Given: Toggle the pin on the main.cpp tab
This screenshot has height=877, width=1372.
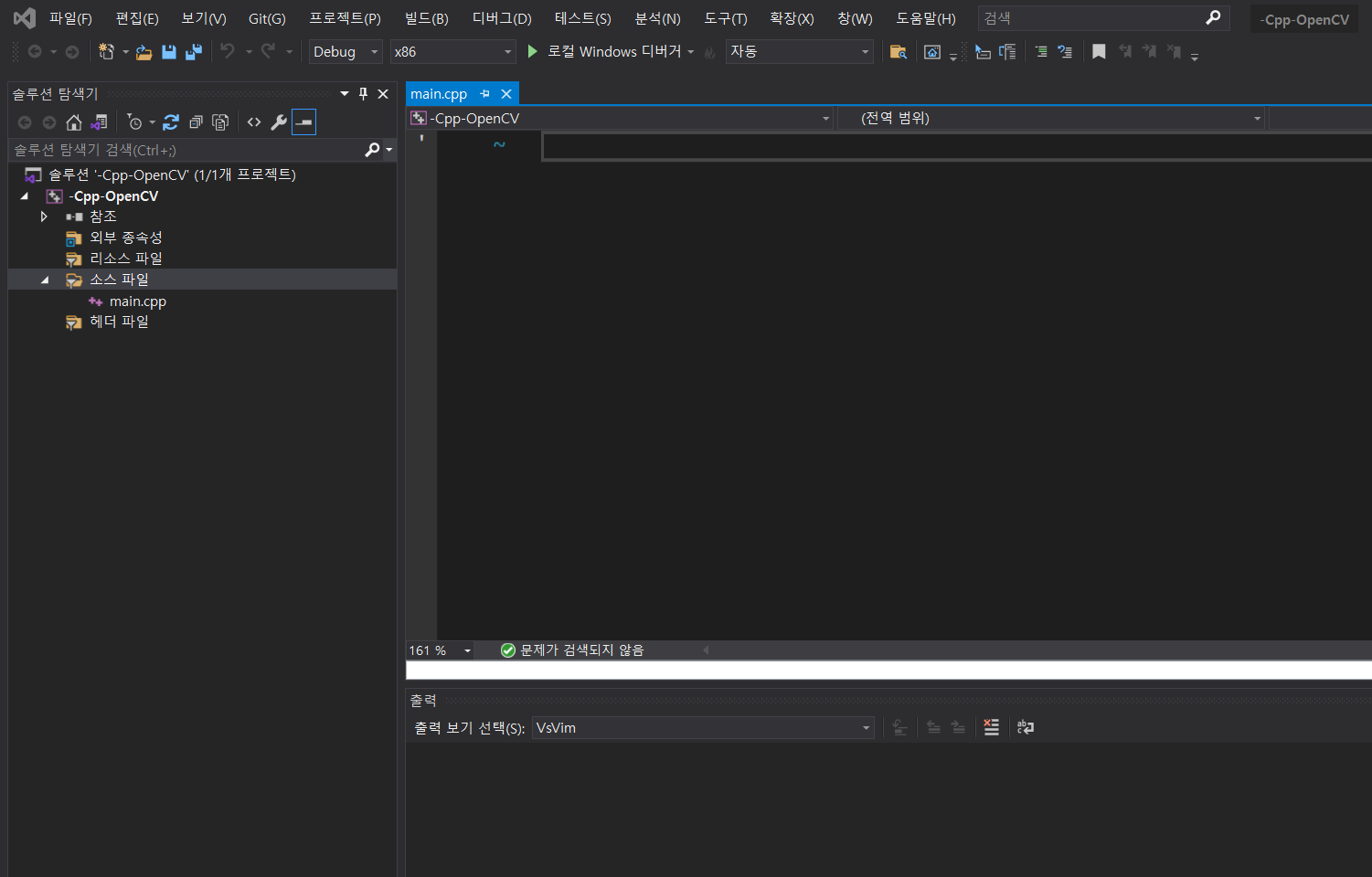Looking at the screenshot, I should point(485,93).
